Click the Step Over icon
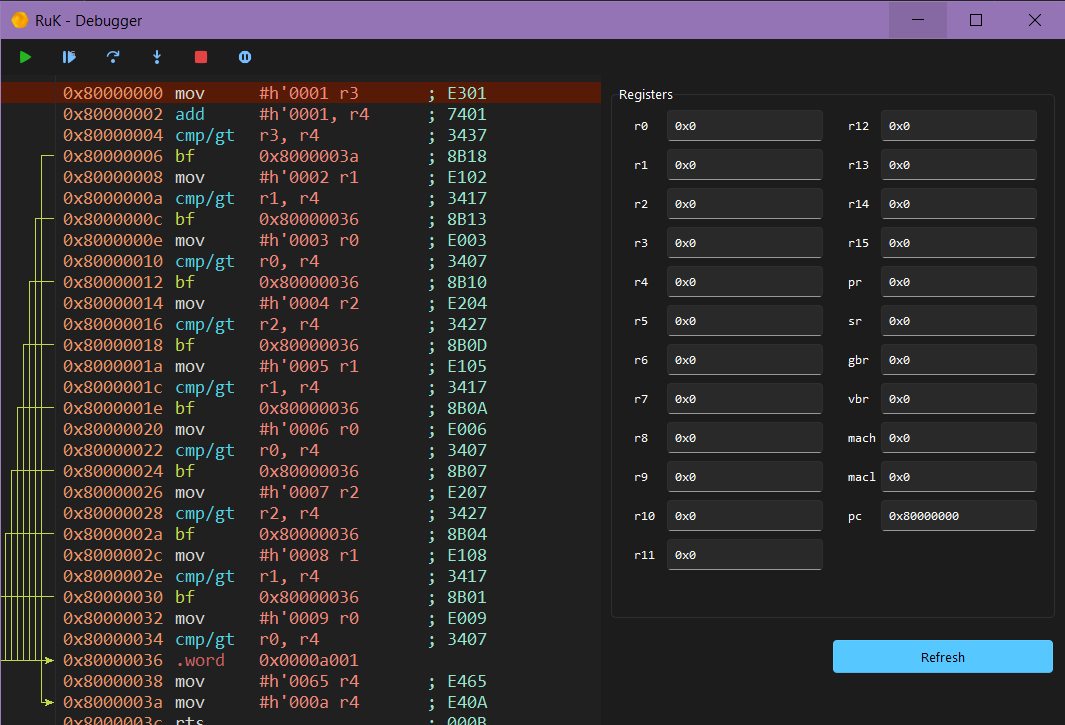Viewport: 1065px width, 725px height. [113, 57]
